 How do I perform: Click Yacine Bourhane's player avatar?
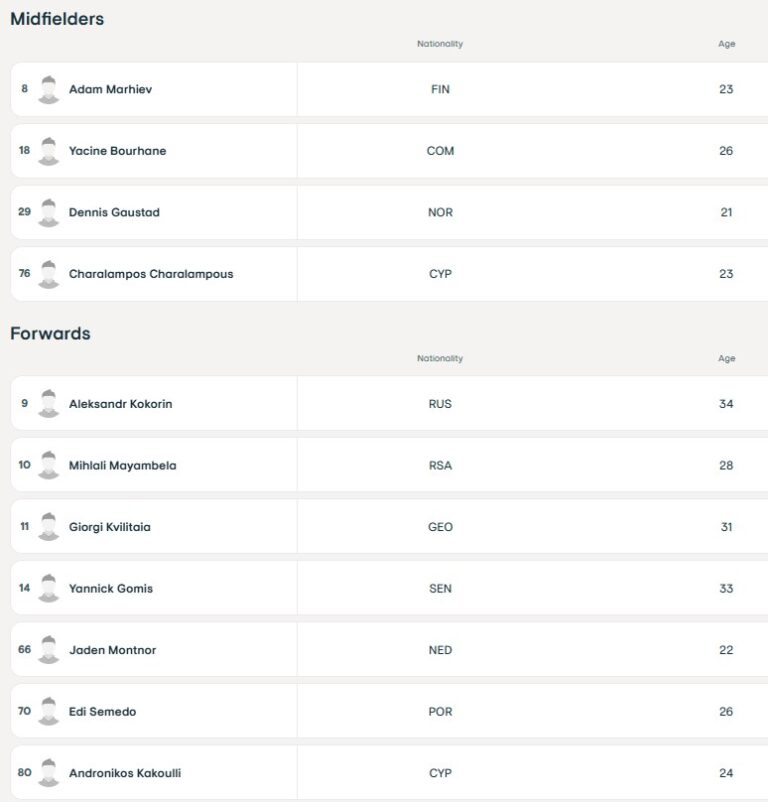tap(48, 151)
